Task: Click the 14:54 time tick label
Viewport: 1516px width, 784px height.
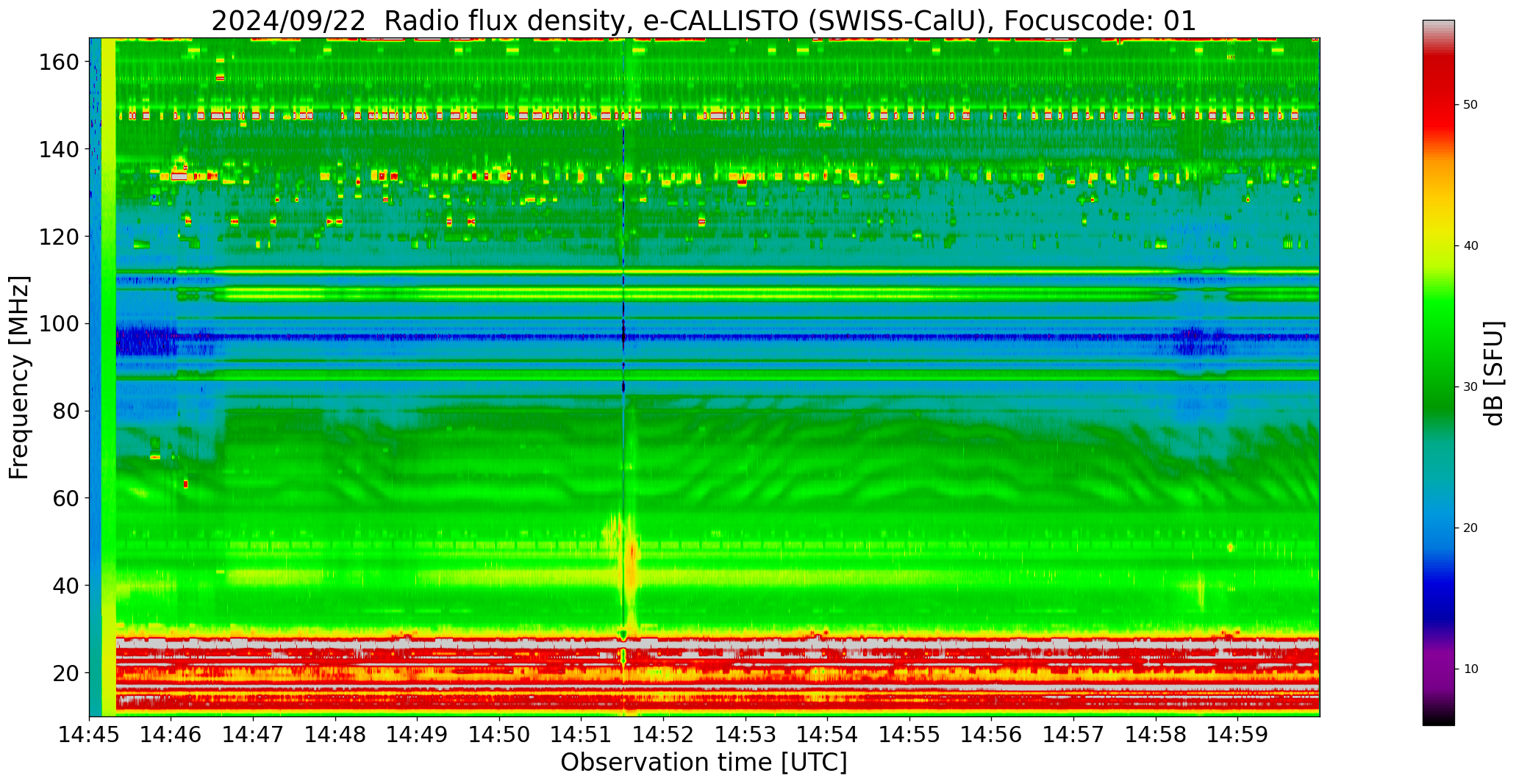Action: pos(828,734)
